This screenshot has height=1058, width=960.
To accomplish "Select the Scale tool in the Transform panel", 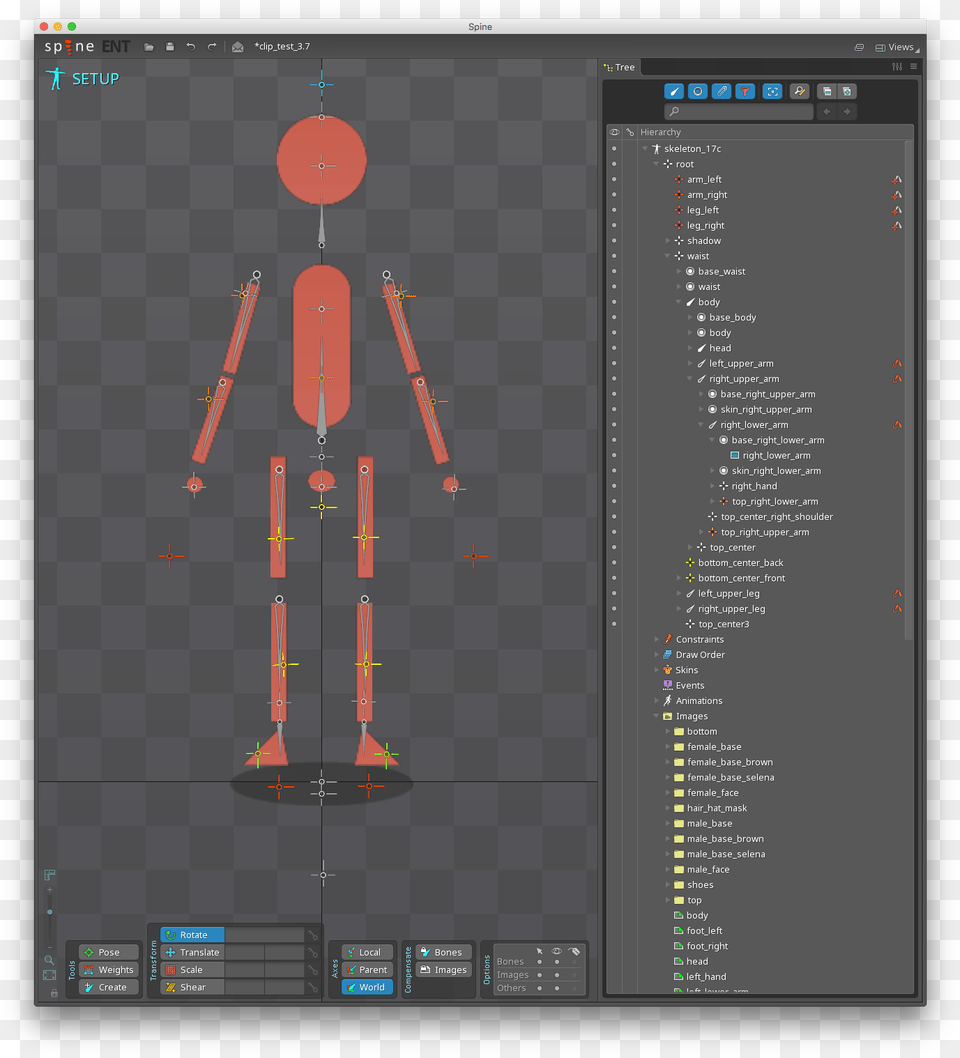I will 192,969.
